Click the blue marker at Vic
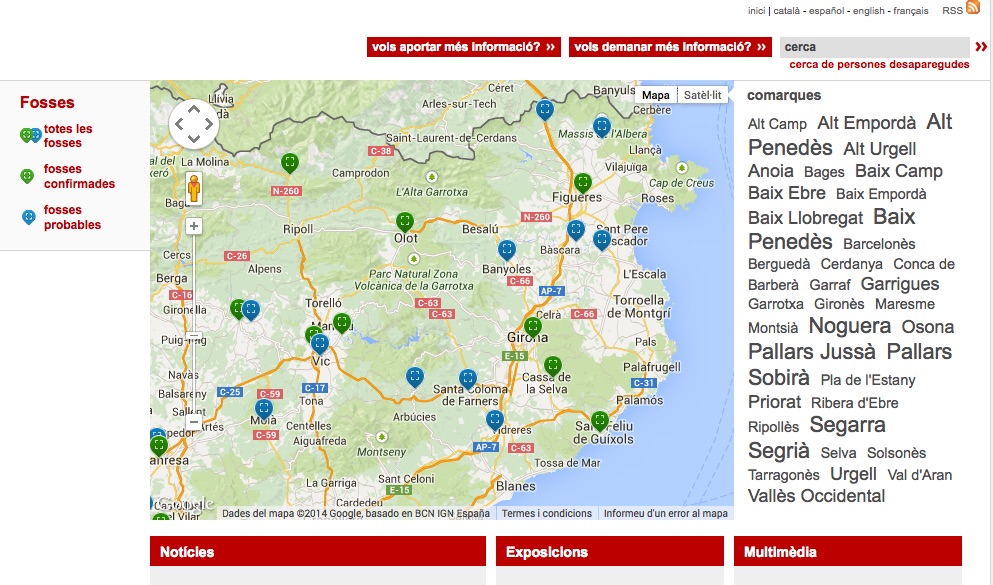993x585 pixels. pyautogui.click(x=320, y=344)
